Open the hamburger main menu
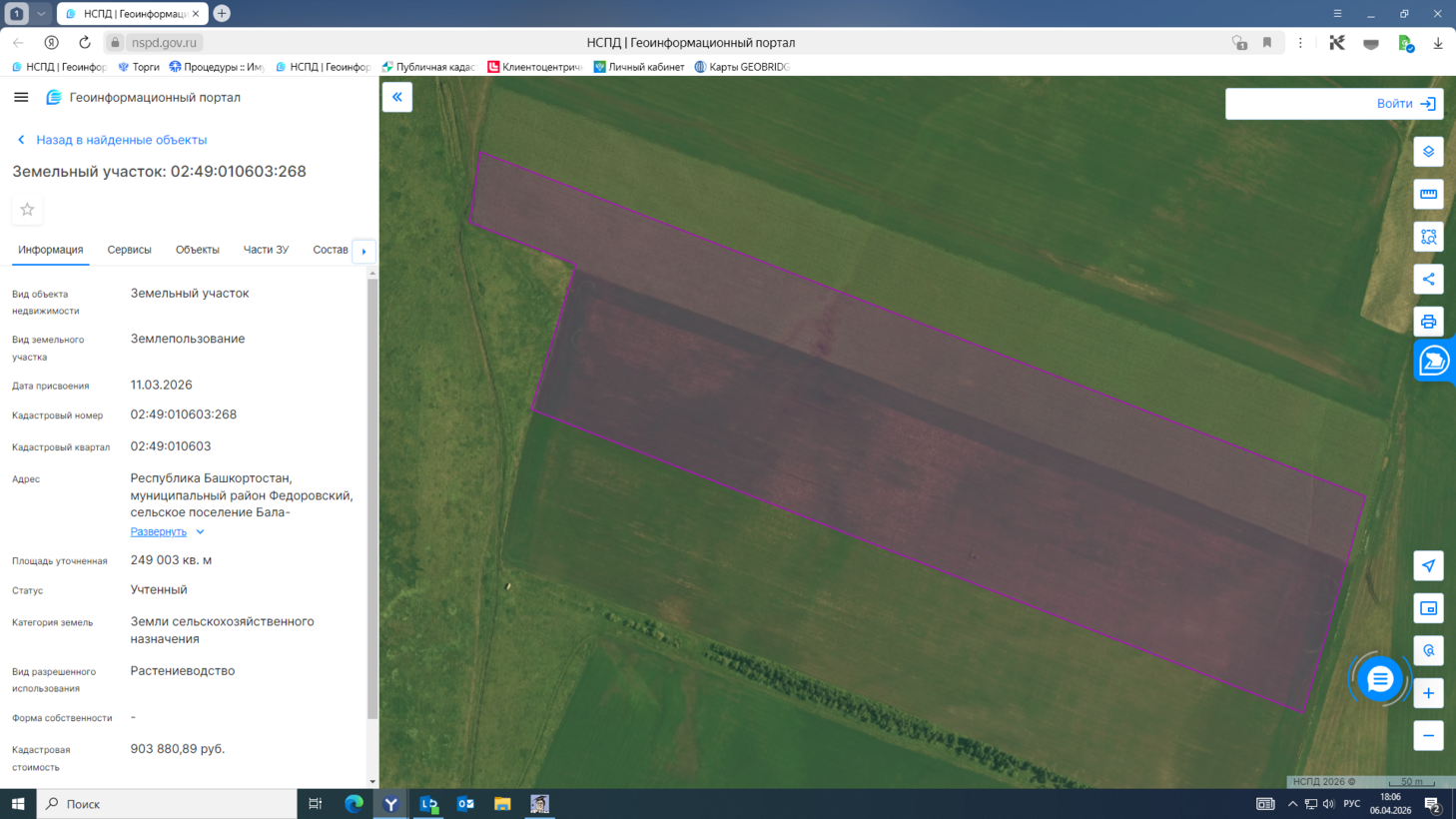Screen dimensions: 1456x819 21,97
